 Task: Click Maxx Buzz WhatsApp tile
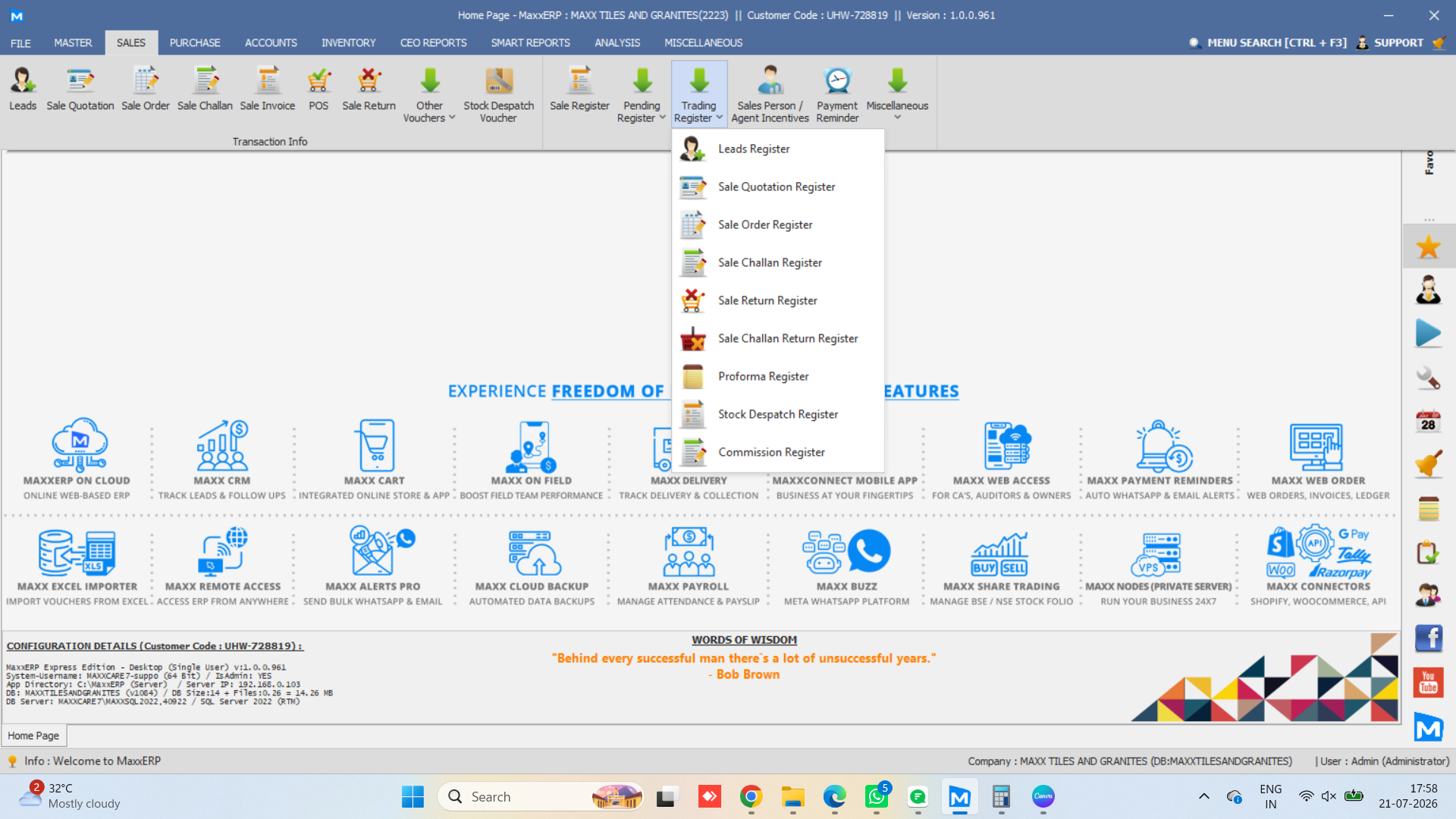[x=846, y=566]
